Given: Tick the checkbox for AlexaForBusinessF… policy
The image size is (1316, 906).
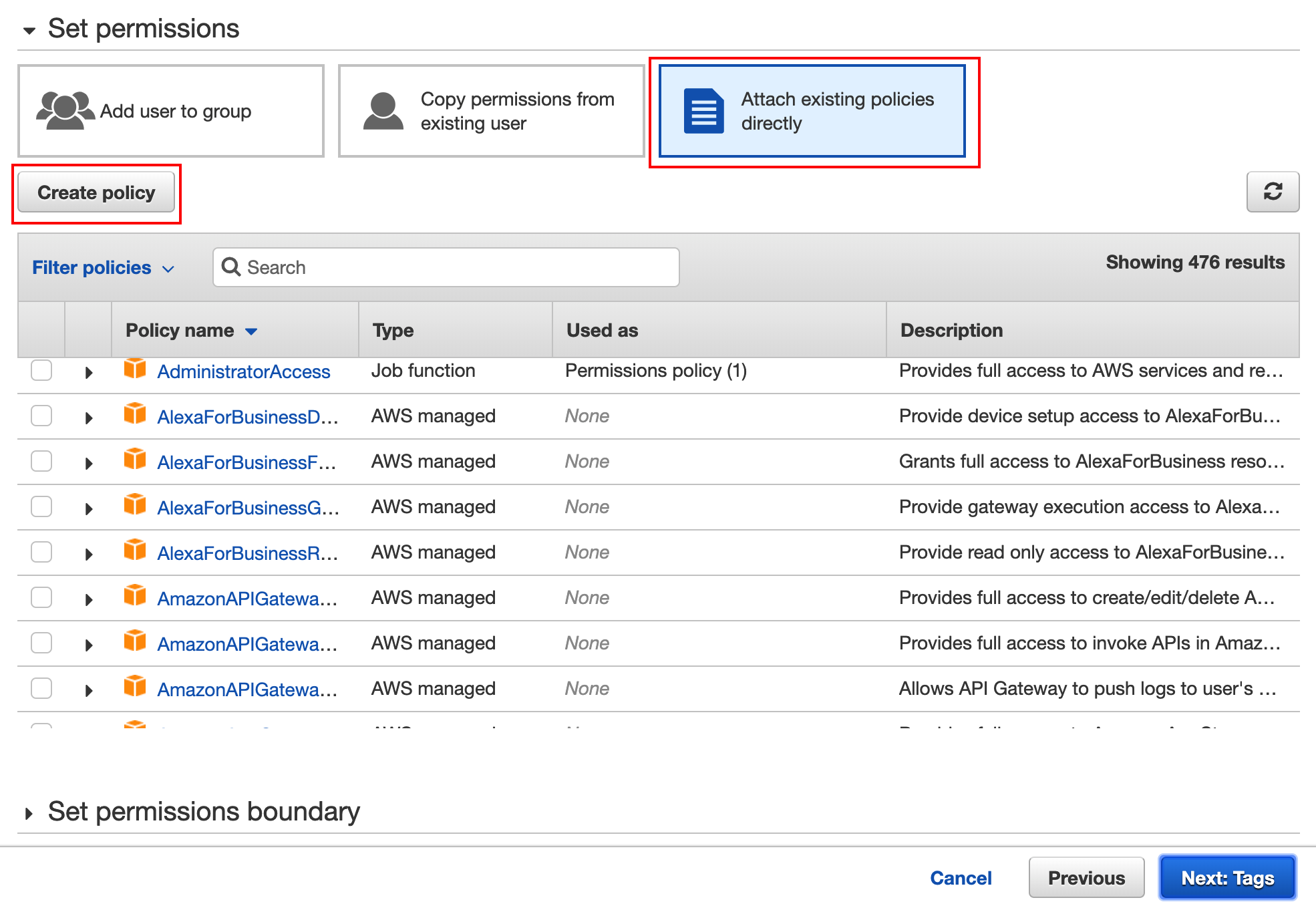Looking at the screenshot, I should click(41, 461).
